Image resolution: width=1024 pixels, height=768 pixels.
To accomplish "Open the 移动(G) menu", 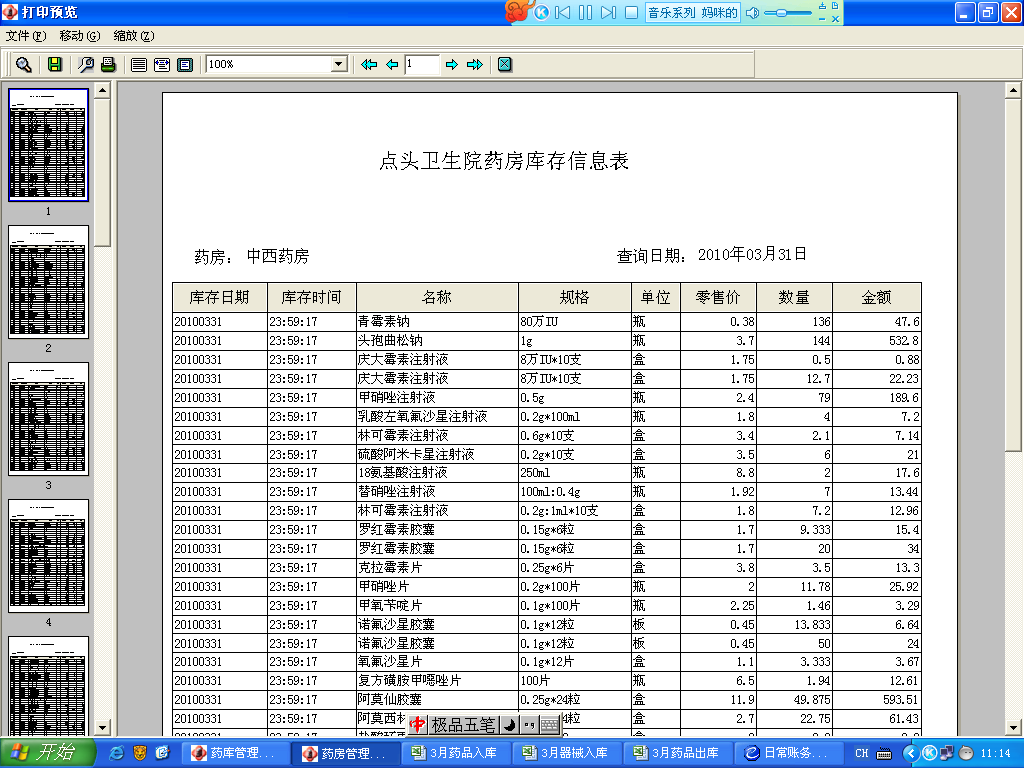I will tap(80, 36).
